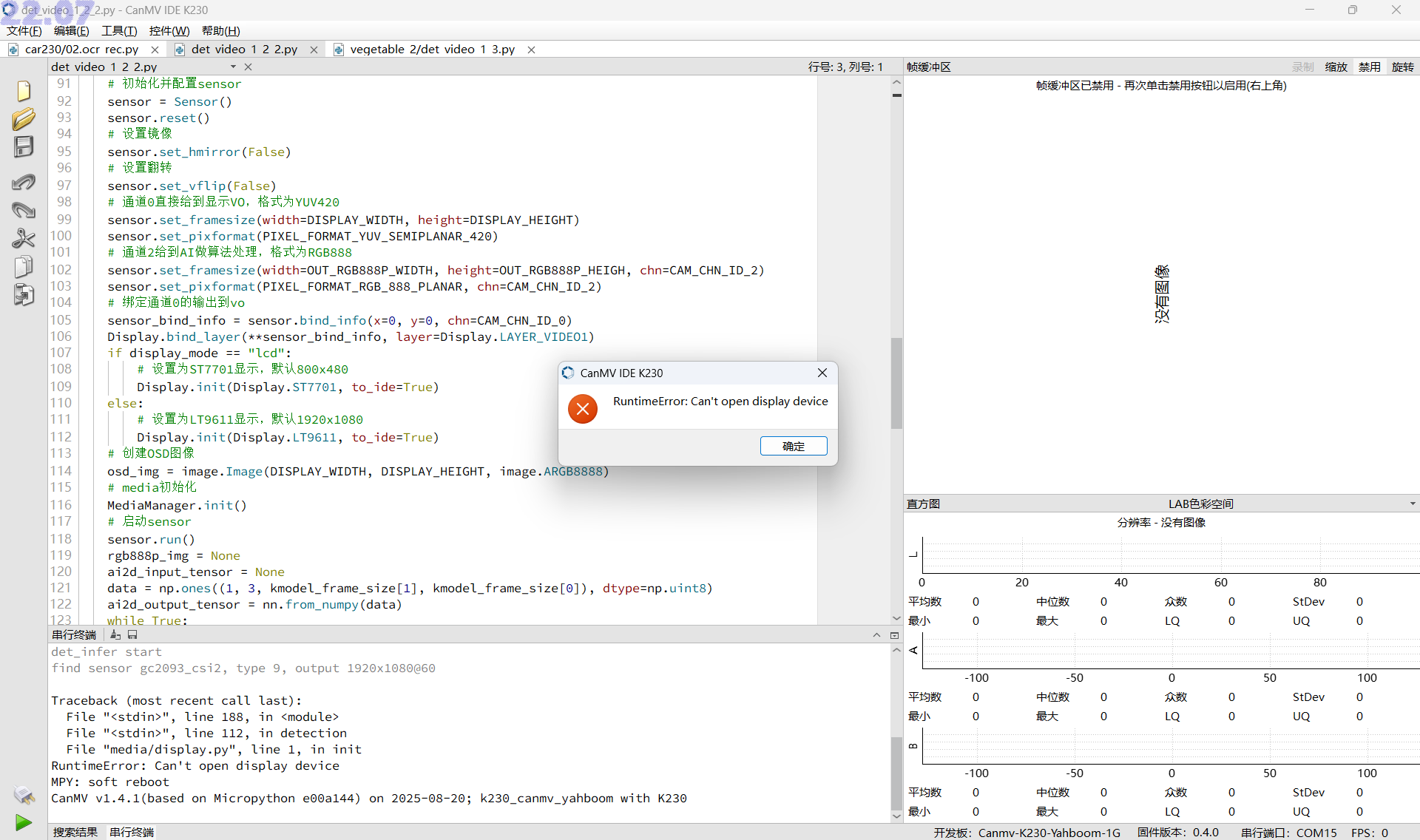Click 确定 in the error dialog
The height and width of the screenshot is (840, 1420).
(x=793, y=446)
